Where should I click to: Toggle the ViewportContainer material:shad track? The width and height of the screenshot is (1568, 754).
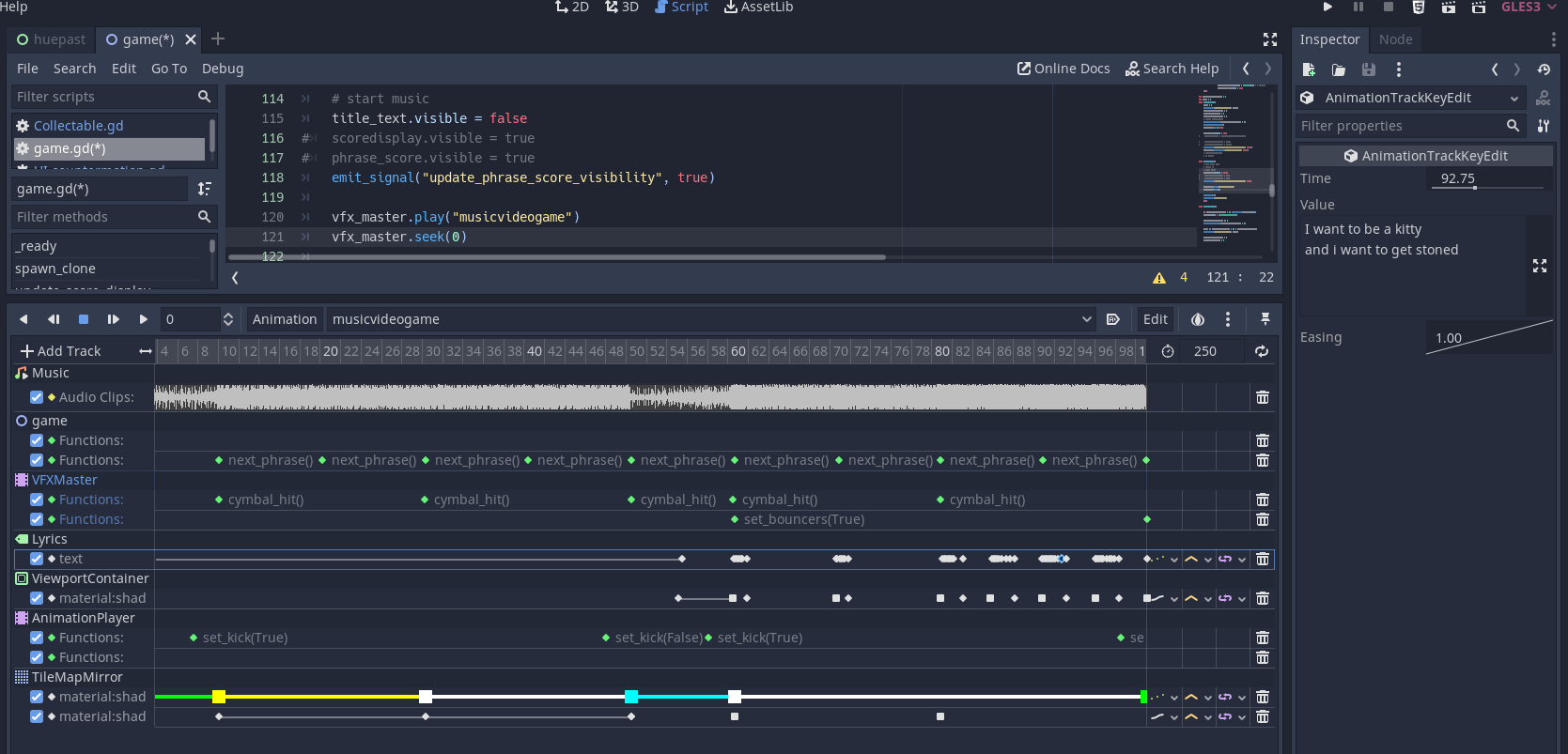[x=37, y=598]
